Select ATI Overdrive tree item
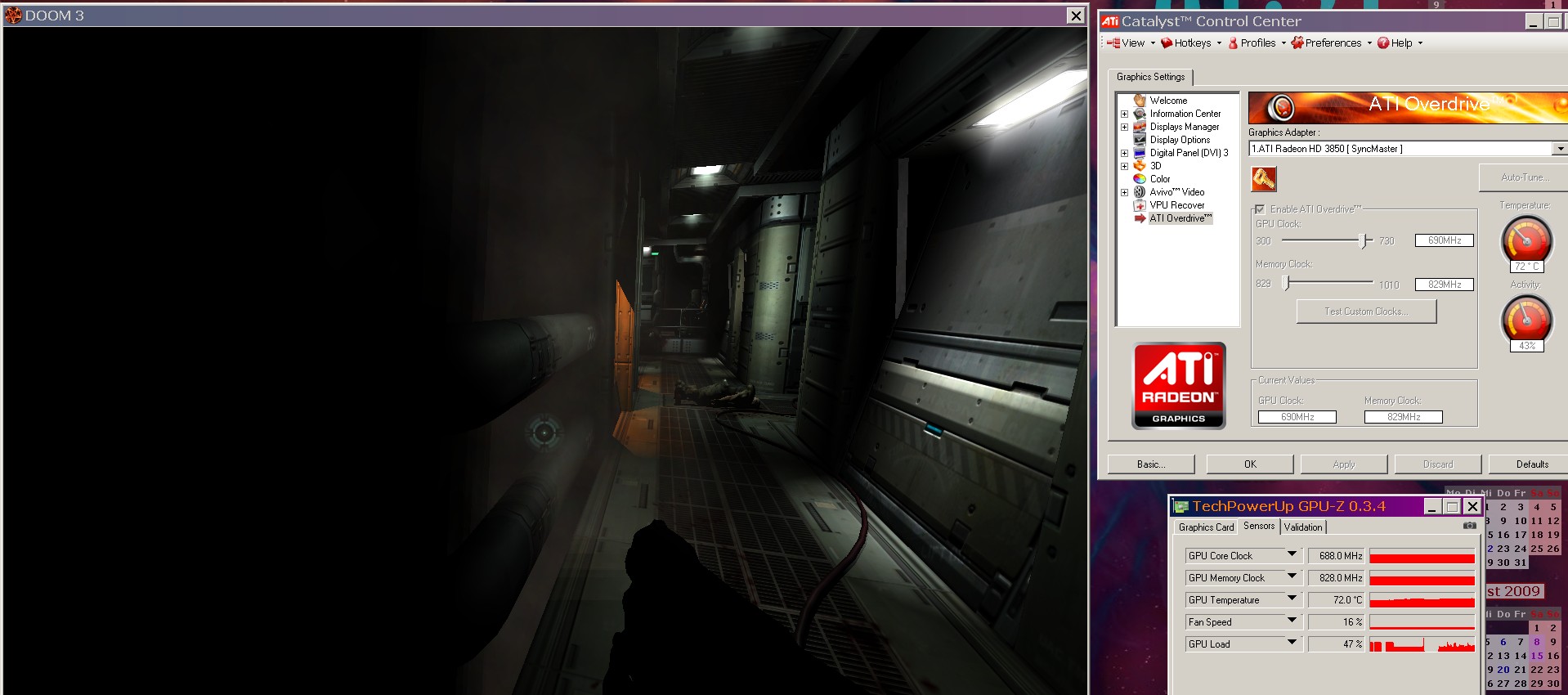This screenshot has width=1568, height=695. point(1180,218)
